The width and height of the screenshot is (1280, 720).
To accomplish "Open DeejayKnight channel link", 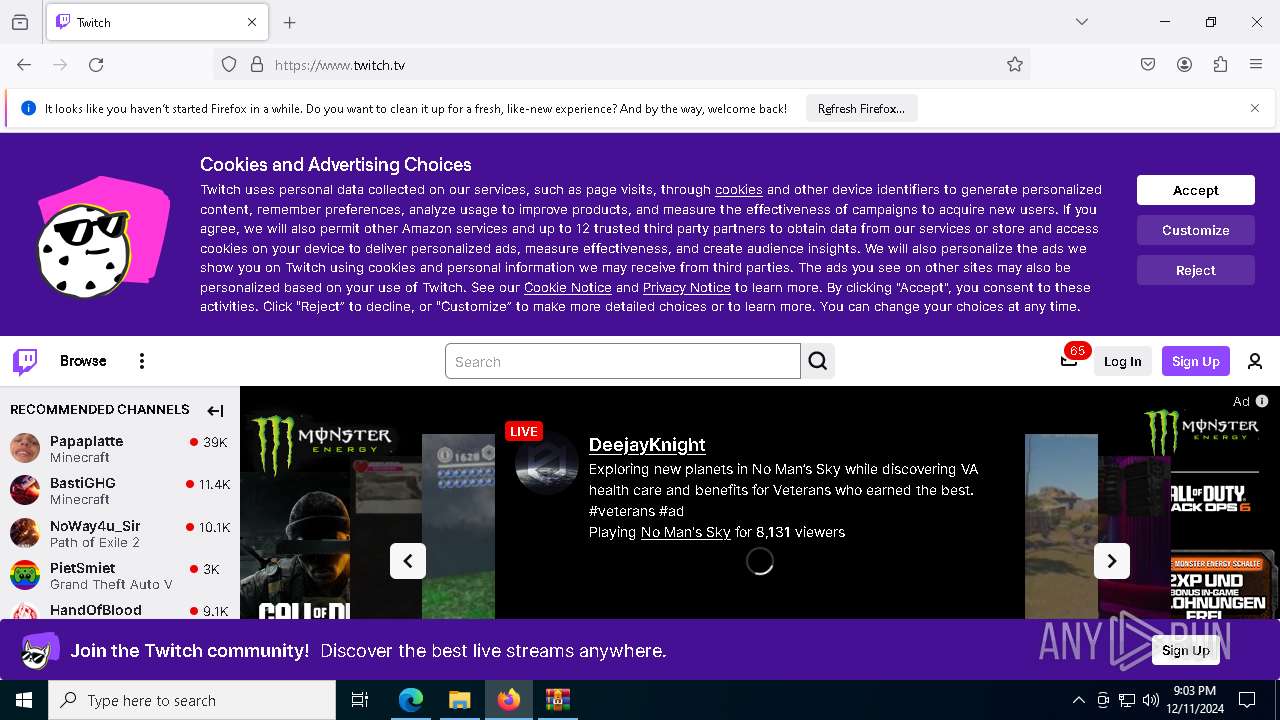I will point(647,445).
